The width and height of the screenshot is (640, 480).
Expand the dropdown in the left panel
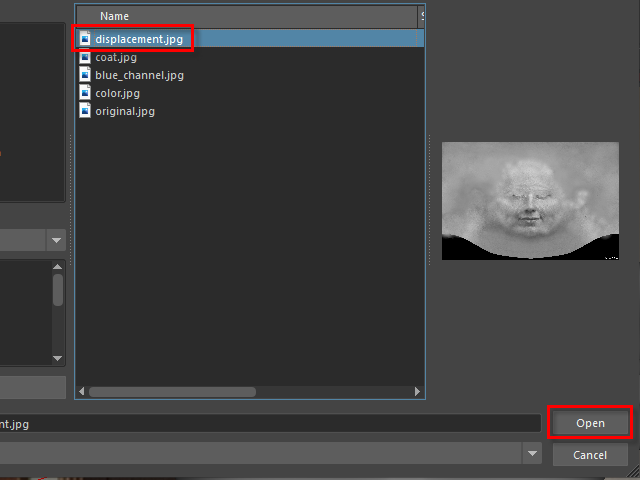(57, 241)
